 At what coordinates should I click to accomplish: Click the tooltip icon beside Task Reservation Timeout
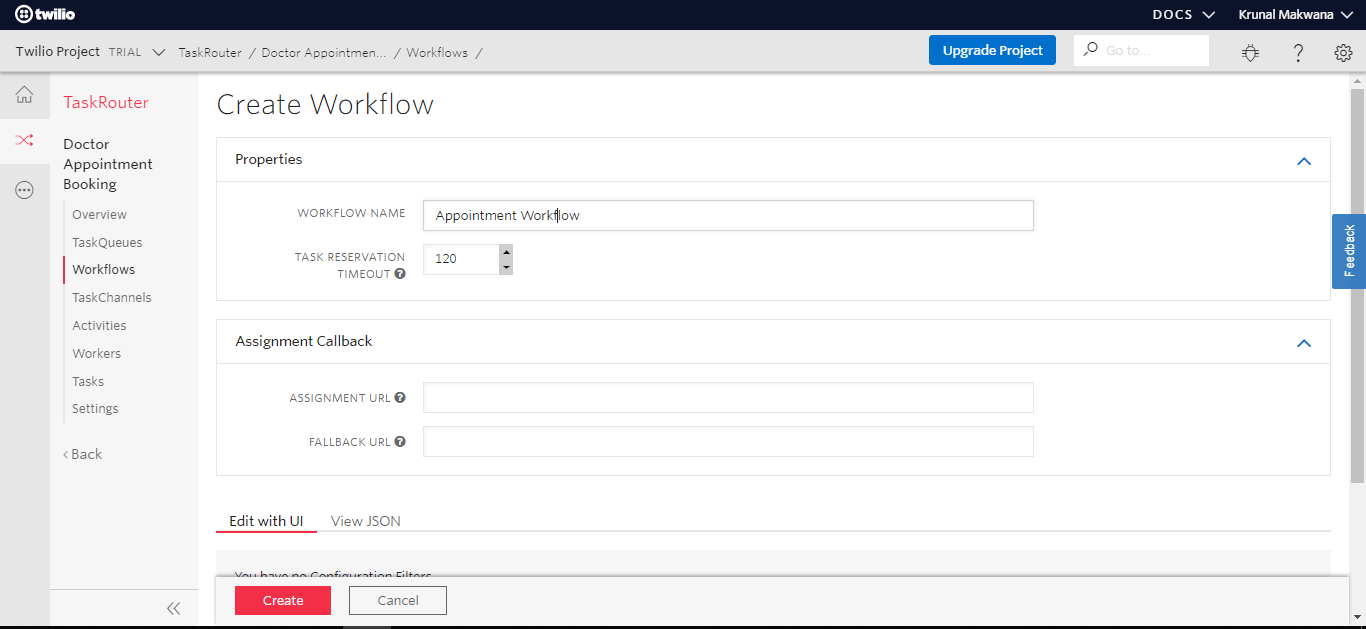[400, 273]
